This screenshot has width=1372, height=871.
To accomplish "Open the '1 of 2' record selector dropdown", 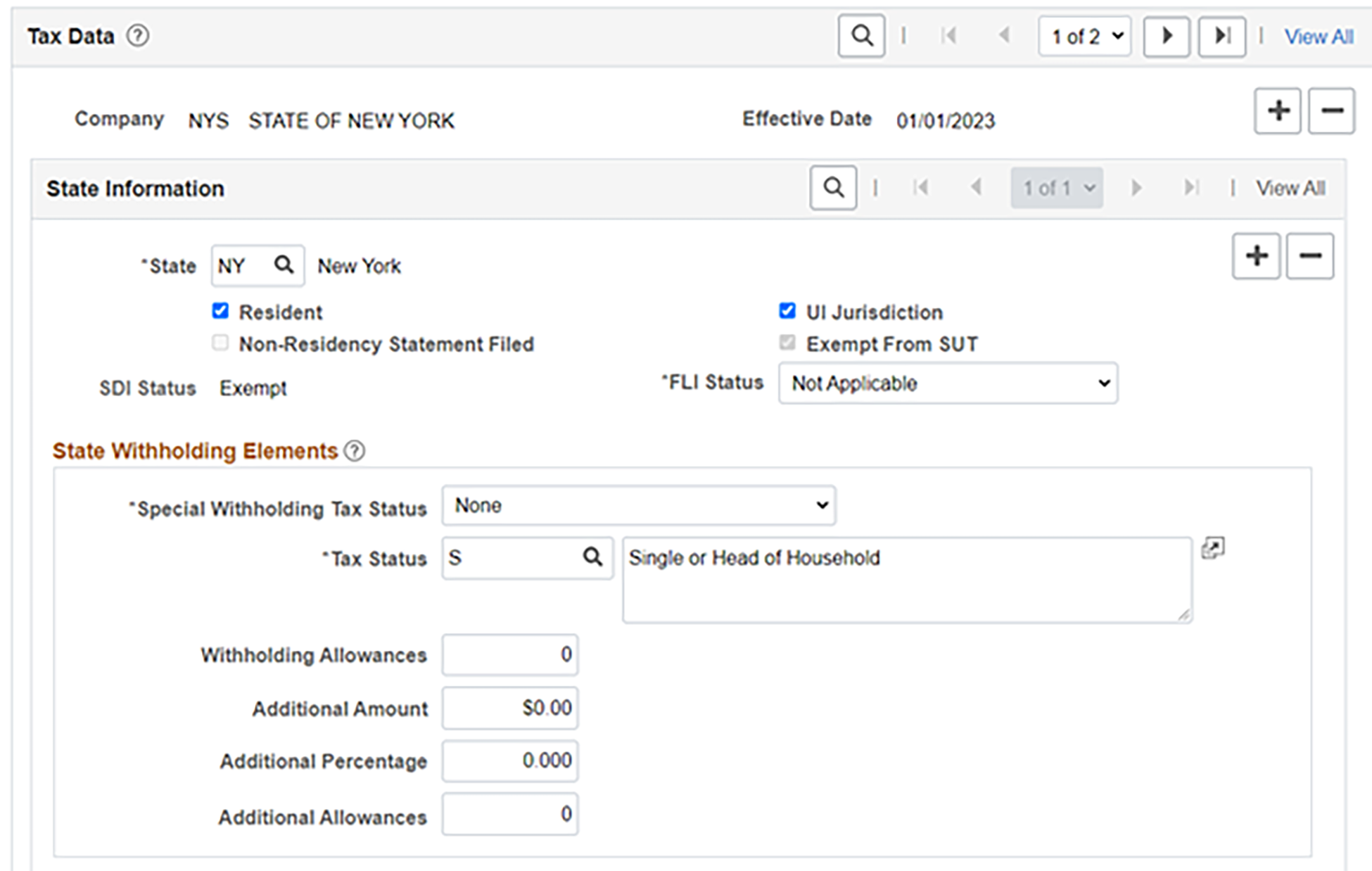I will pyautogui.click(x=1085, y=36).
